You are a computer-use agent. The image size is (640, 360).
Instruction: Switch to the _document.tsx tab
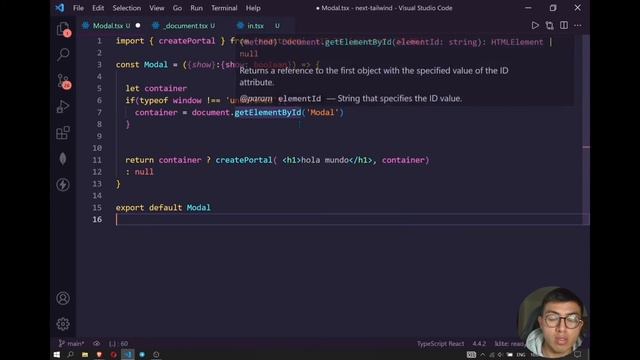pos(186,25)
